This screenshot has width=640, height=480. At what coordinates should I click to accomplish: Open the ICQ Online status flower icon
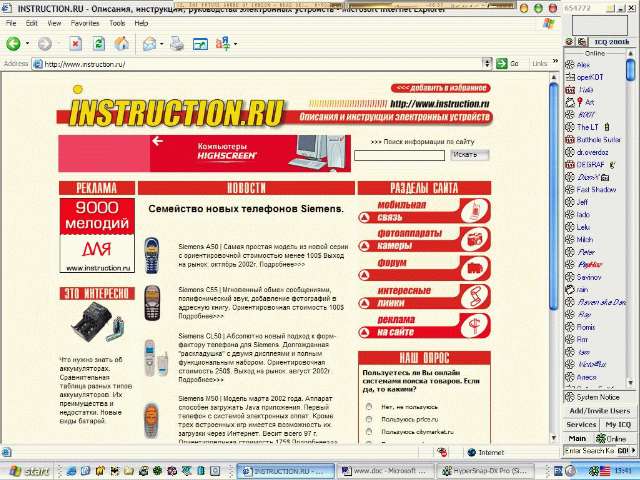pyautogui.click(x=603, y=439)
